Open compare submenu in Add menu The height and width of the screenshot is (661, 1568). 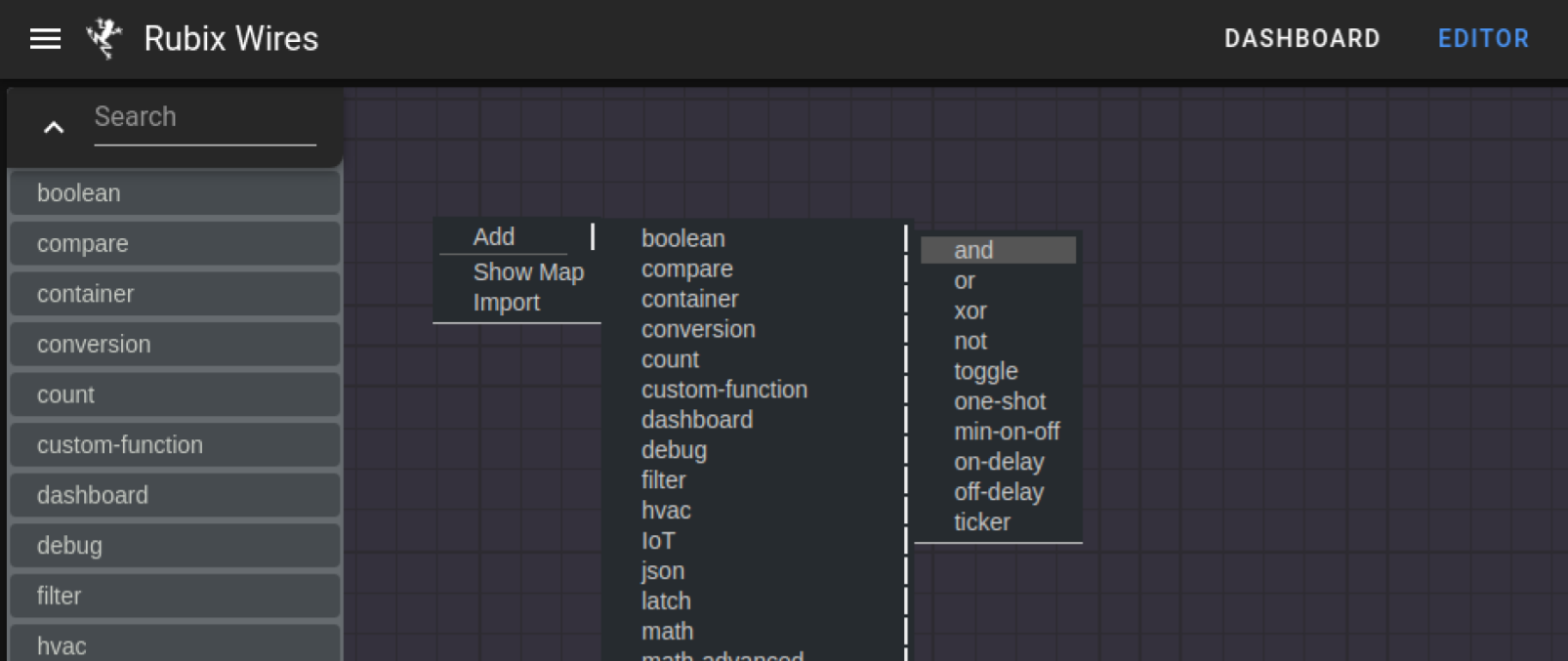(x=758, y=269)
